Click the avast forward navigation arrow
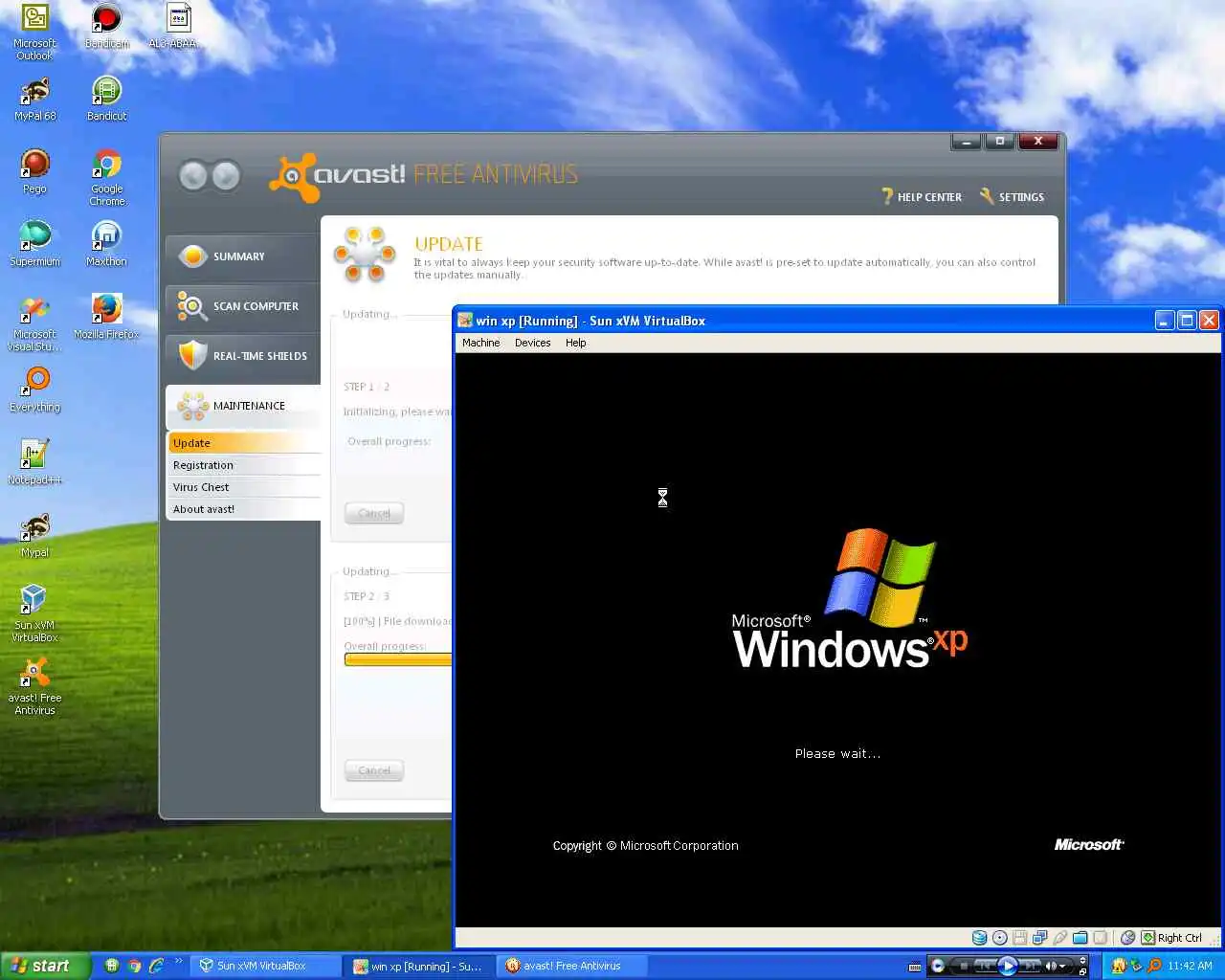Viewport: 1225px width, 980px height. tap(226, 176)
